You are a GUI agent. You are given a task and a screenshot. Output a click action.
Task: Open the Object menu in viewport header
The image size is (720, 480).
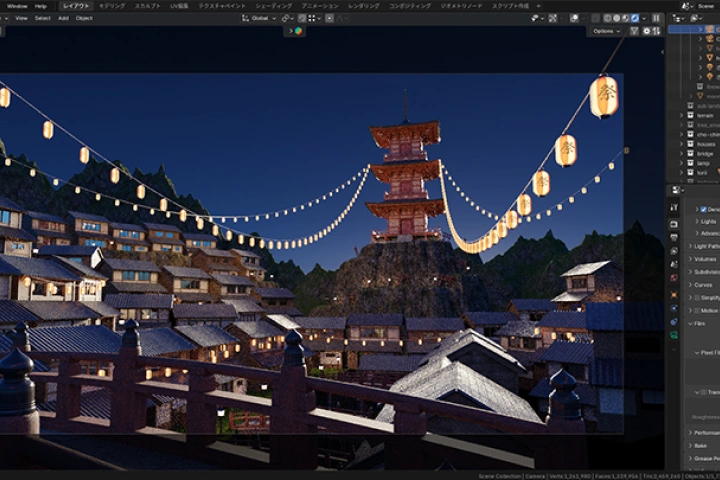[x=84, y=18]
